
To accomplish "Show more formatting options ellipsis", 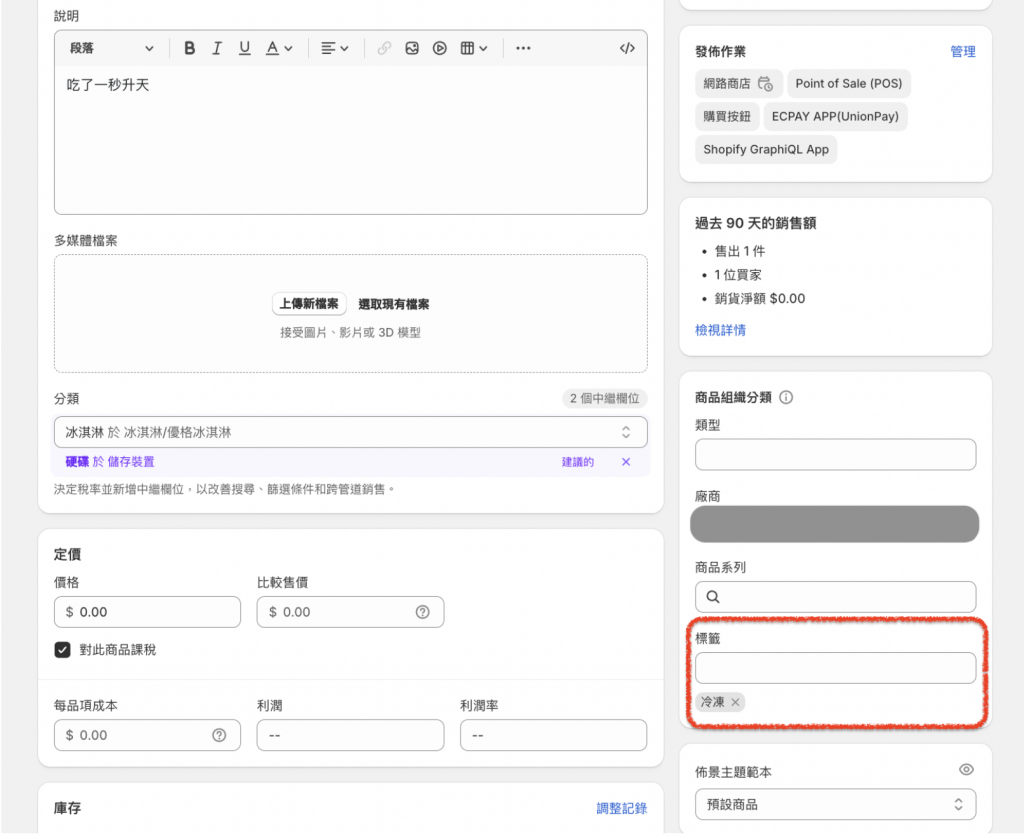I will (x=523, y=48).
